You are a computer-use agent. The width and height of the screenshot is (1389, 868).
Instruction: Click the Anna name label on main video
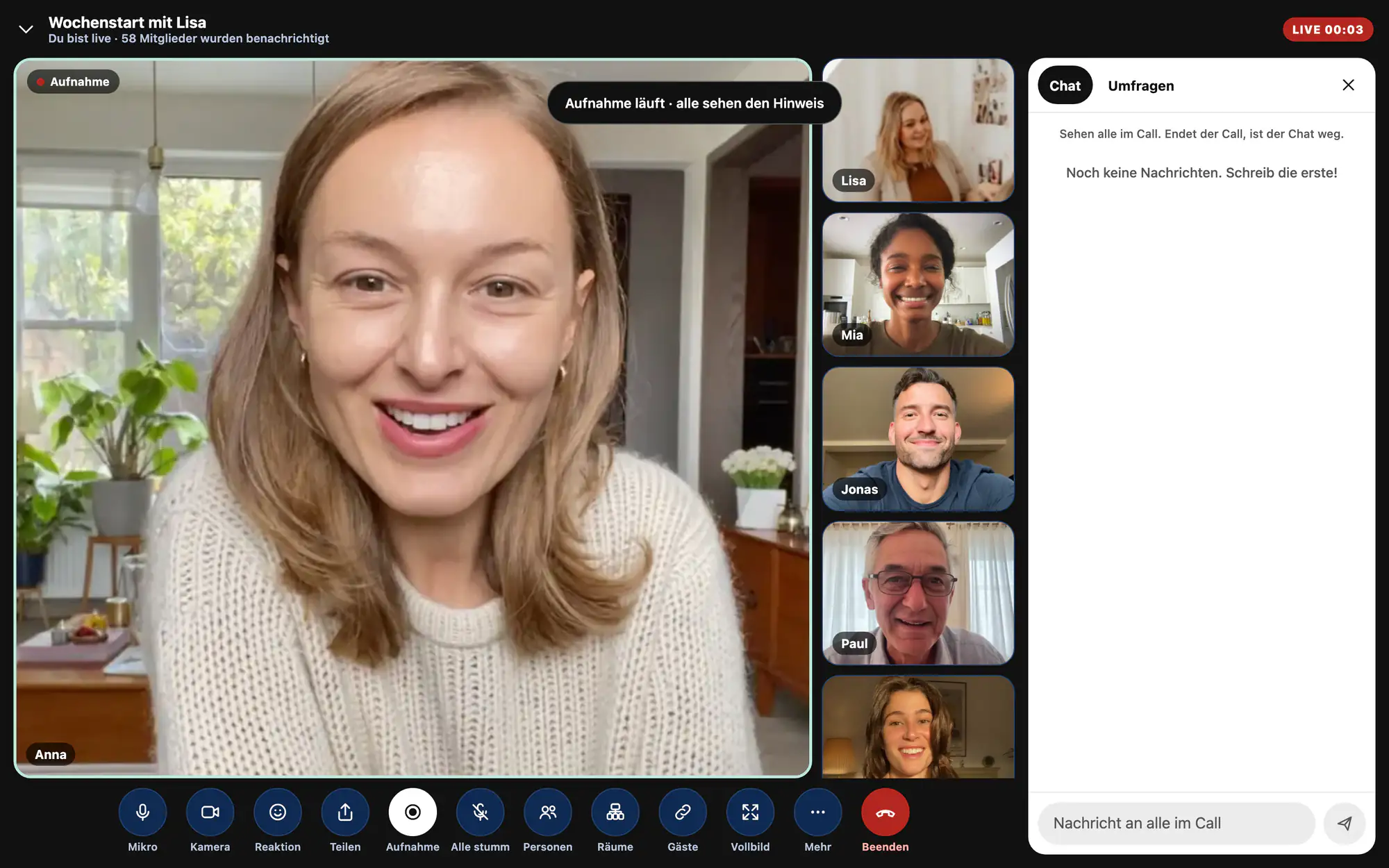(51, 754)
